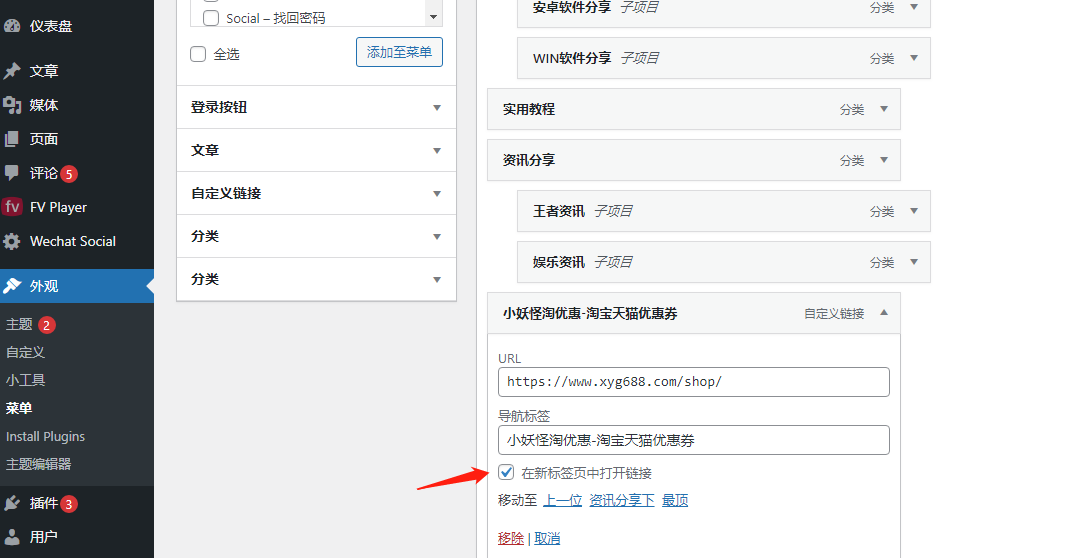
Task: Click the 添加至菜单 button
Action: [x=399, y=52]
